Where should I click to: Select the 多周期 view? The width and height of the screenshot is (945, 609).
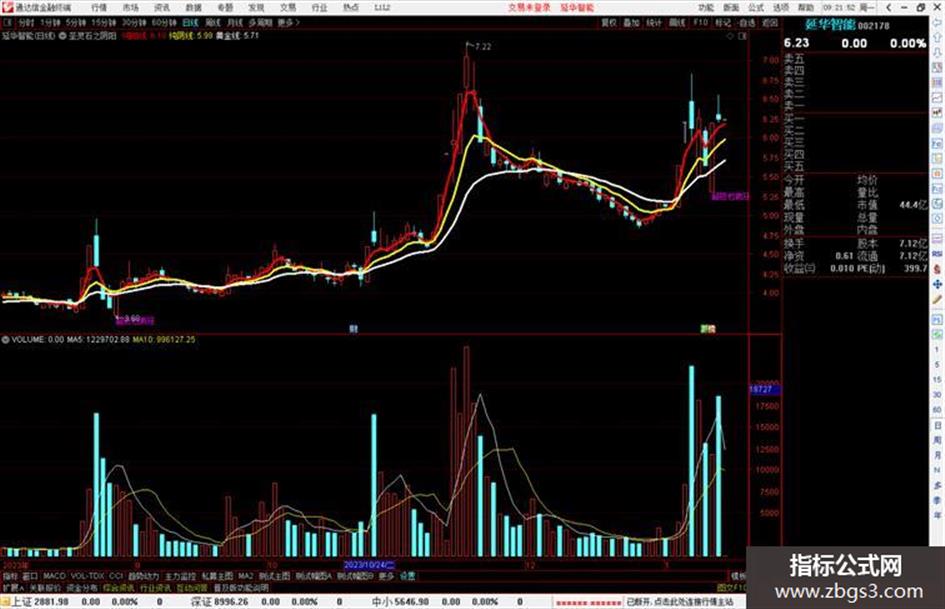pyautogui.click(x=260, y=23)
